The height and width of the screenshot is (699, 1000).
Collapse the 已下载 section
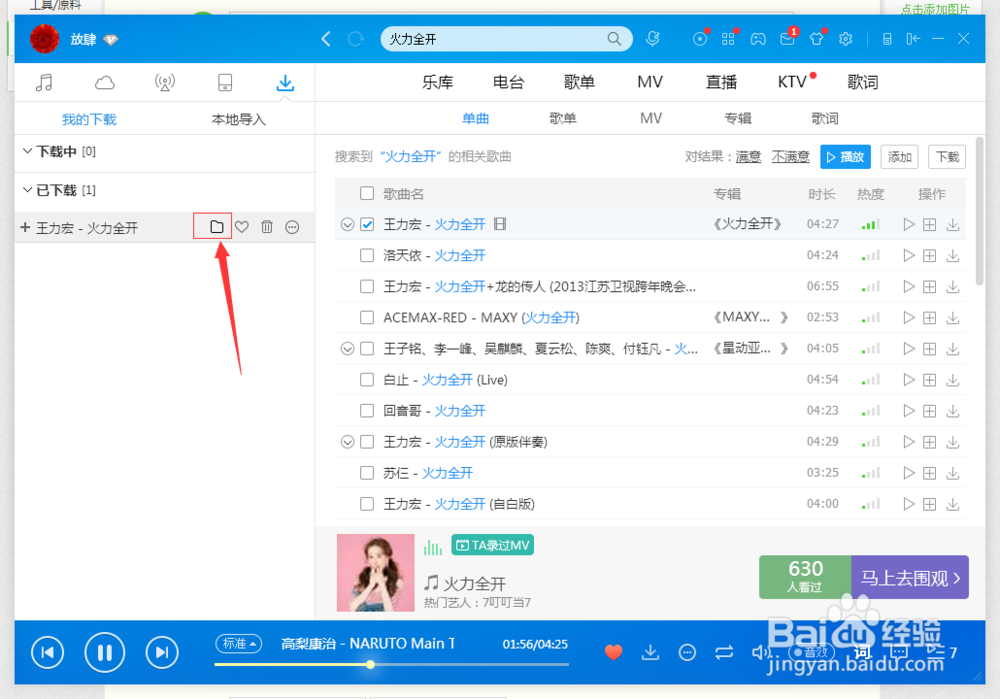[27, 190]
